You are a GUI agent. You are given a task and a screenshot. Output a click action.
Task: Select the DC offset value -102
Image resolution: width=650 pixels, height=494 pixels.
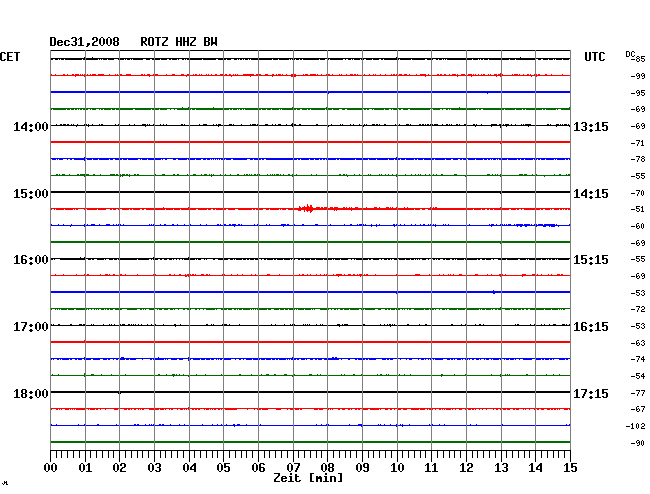tap(636, 426)
